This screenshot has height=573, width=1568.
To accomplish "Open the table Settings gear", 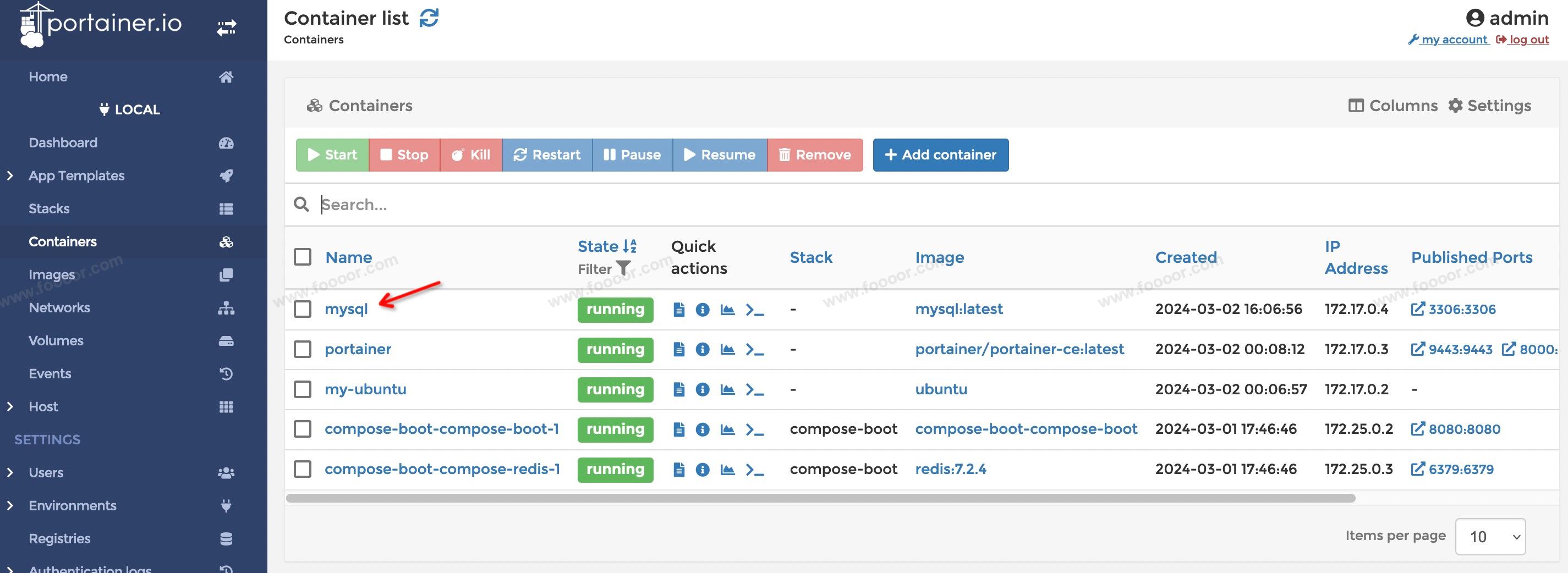I will coord(1489,106).
